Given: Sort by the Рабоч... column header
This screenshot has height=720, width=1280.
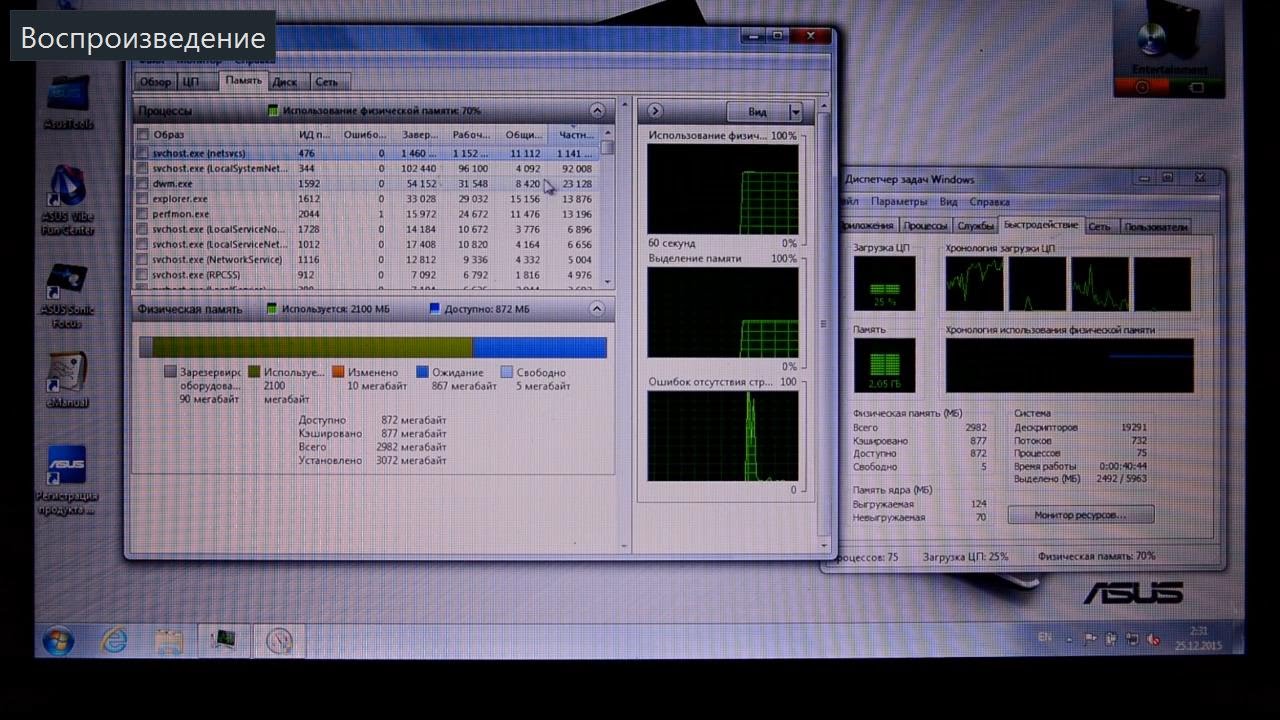Looking at the screenshot, I should click(470, 134).
